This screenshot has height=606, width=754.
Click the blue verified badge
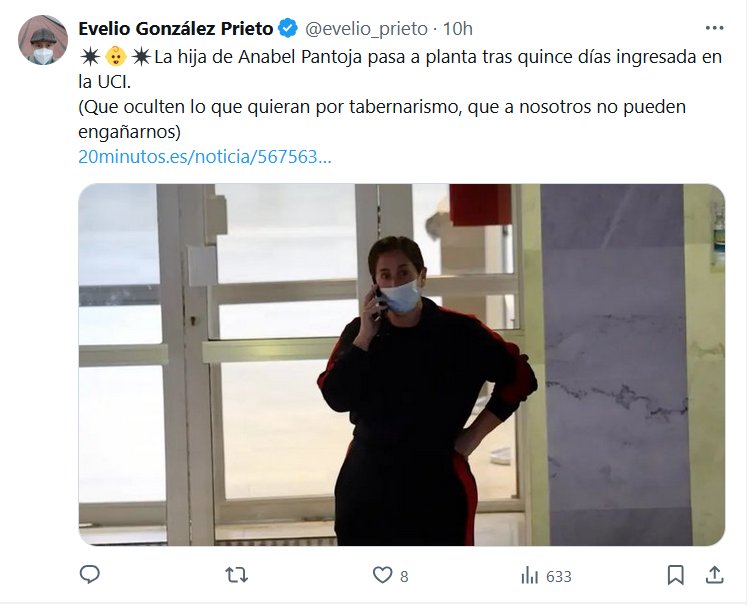[x=291, y=29]
